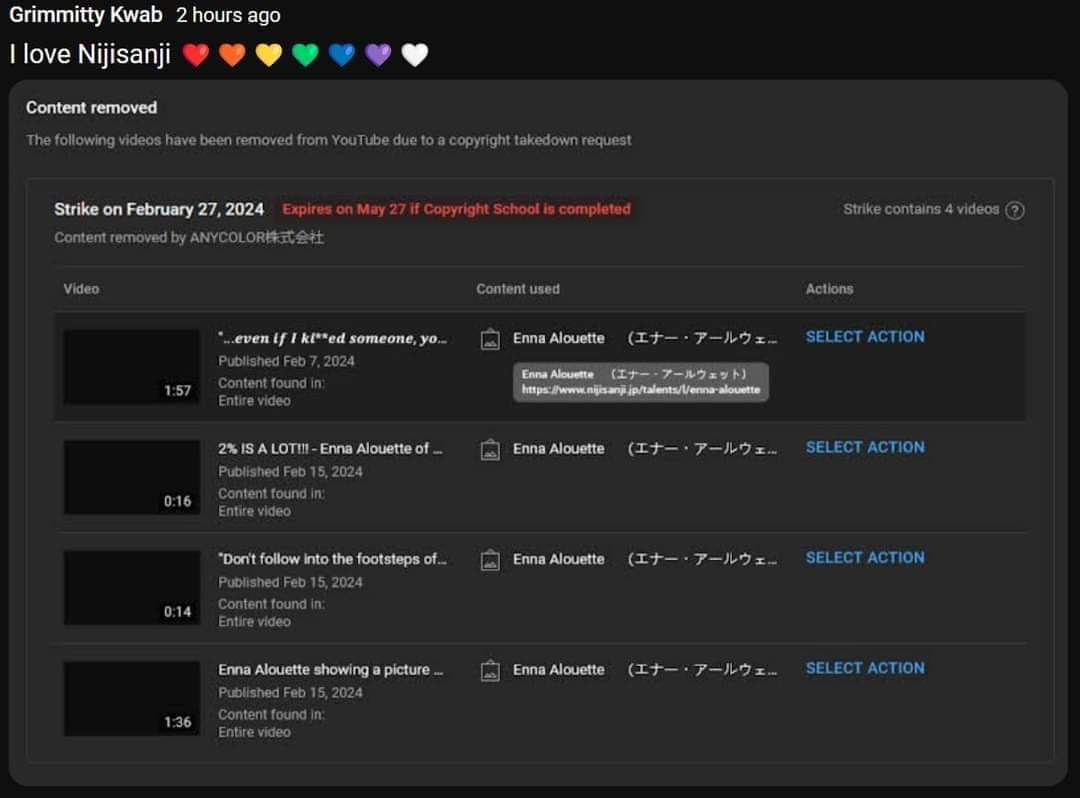1080x798 pixels.
Task: Click the white heart emoji
Action: (x=415, y=54)
